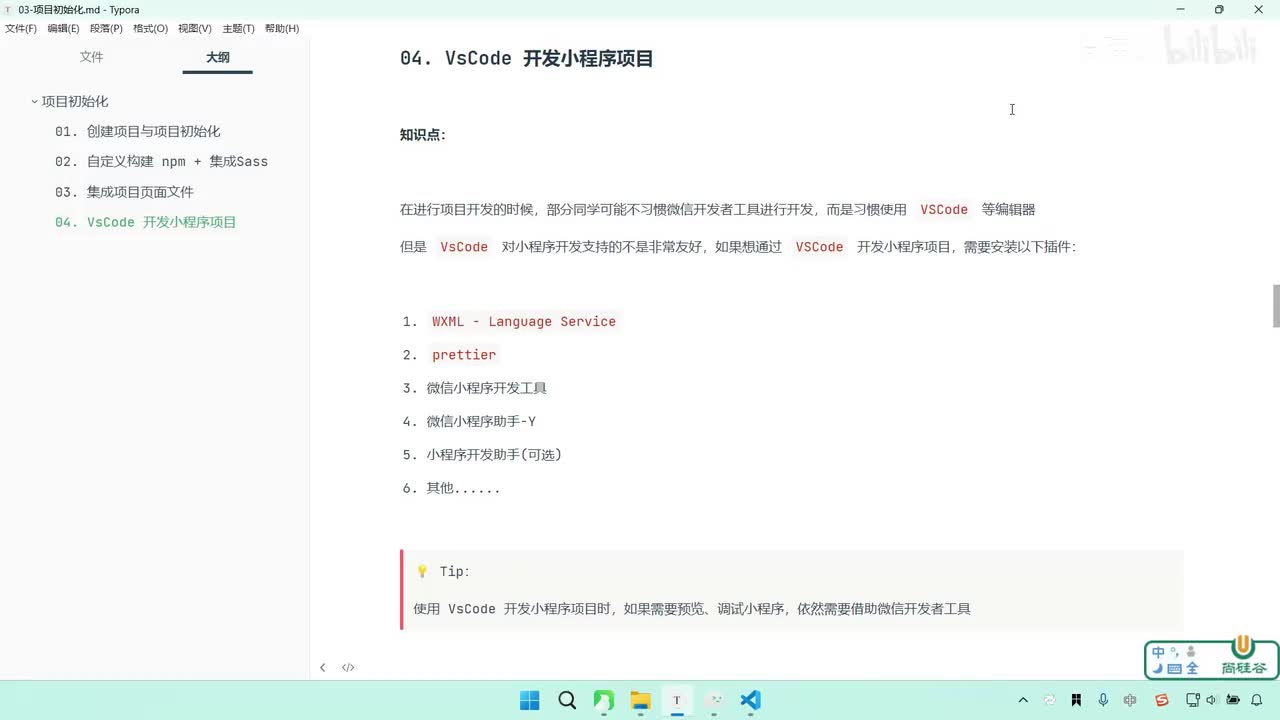Toggle night mode moon icon
1280x720 pixels.
click(1158, 668)
